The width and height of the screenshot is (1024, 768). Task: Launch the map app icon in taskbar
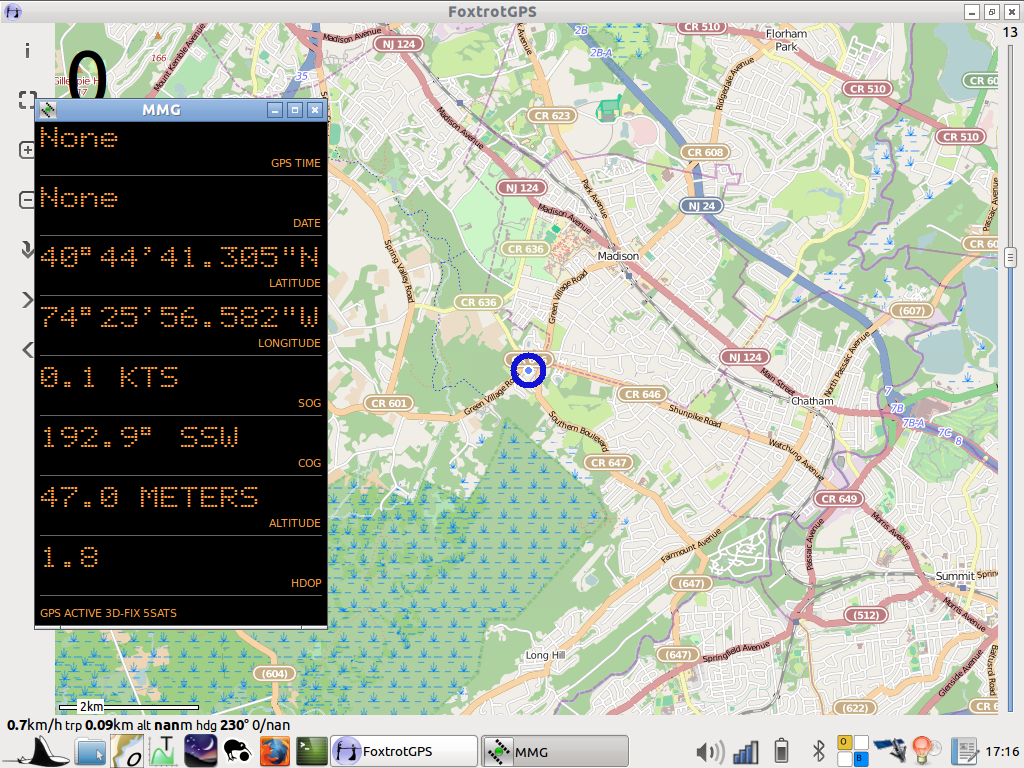[x=127, y=751]
